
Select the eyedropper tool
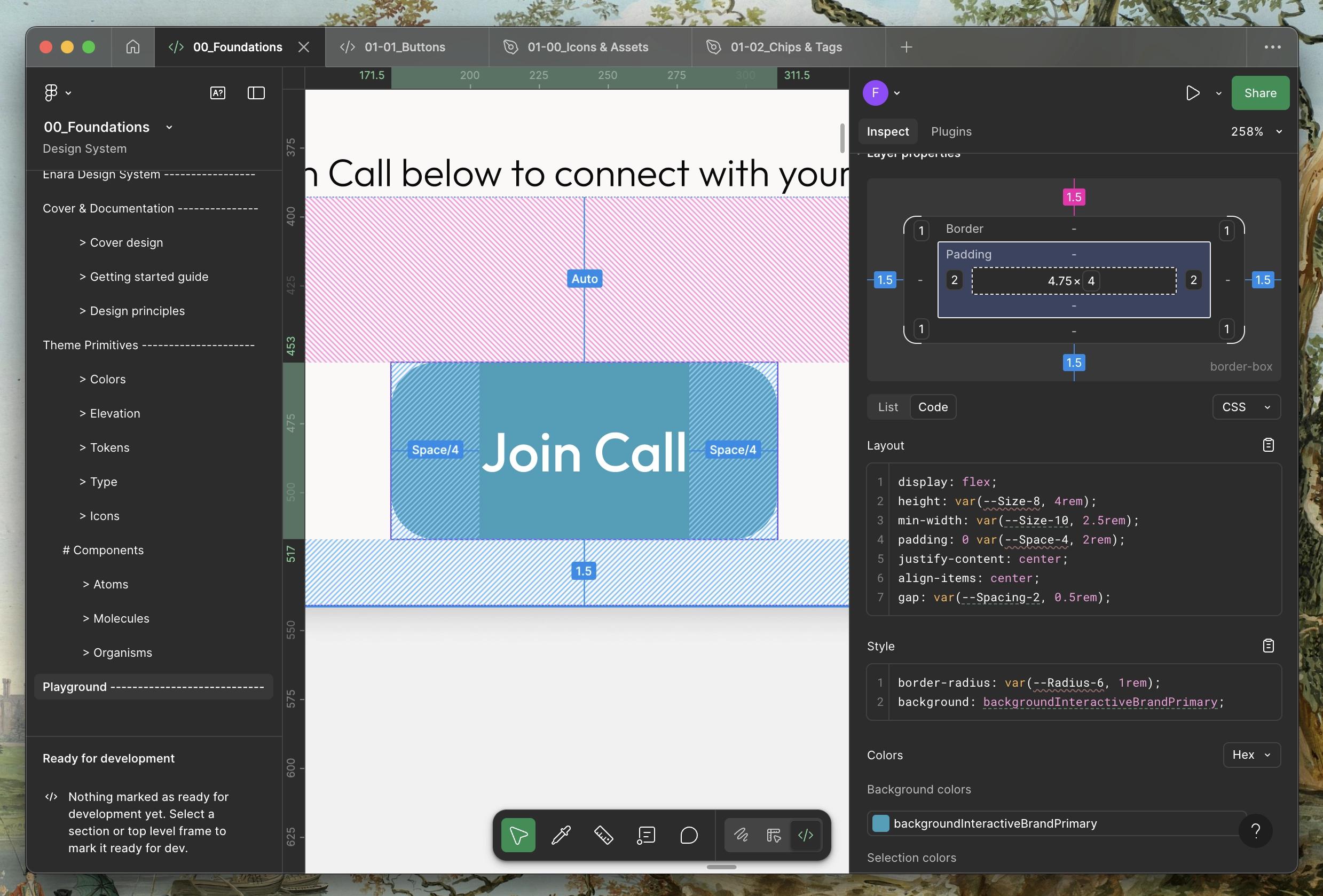click(561, 835)
